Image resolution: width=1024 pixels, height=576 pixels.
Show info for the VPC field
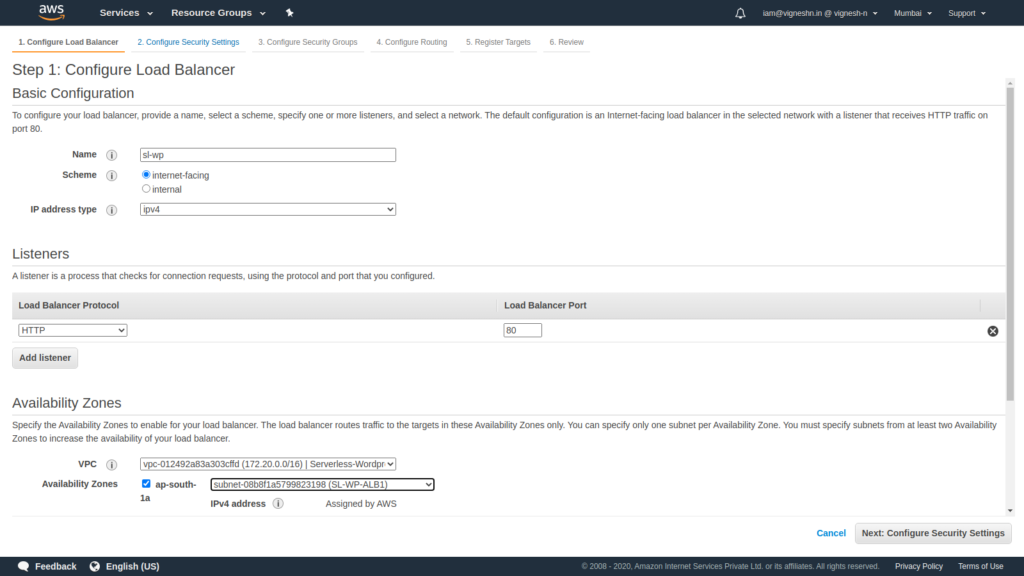112,465
